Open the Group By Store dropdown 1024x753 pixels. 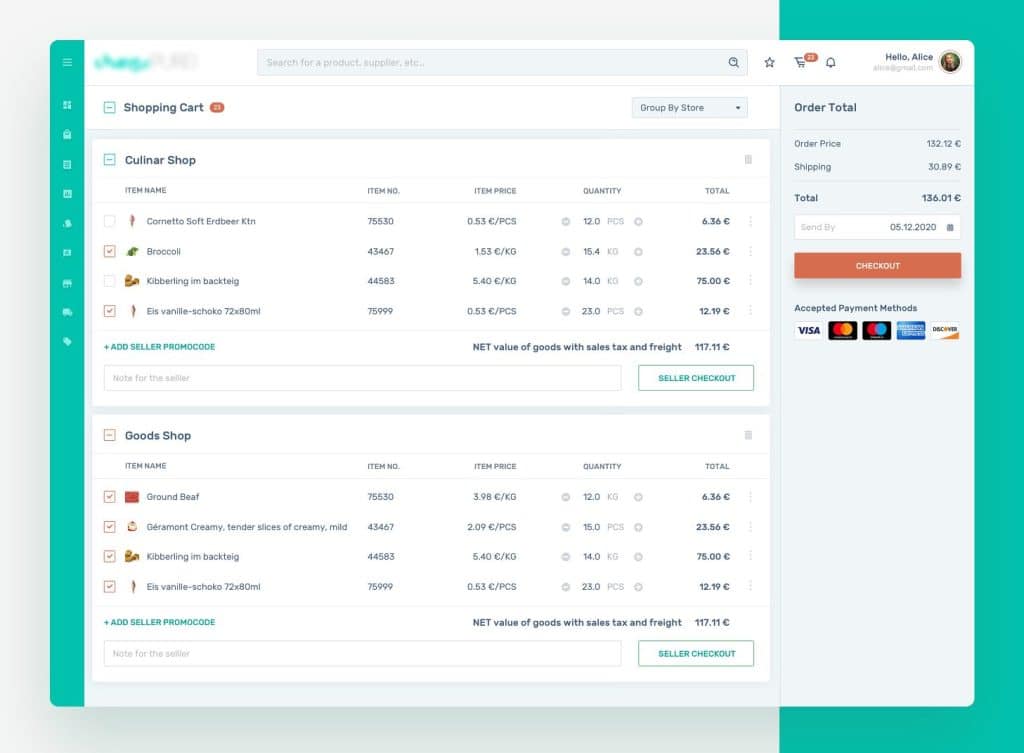(688, 107)
